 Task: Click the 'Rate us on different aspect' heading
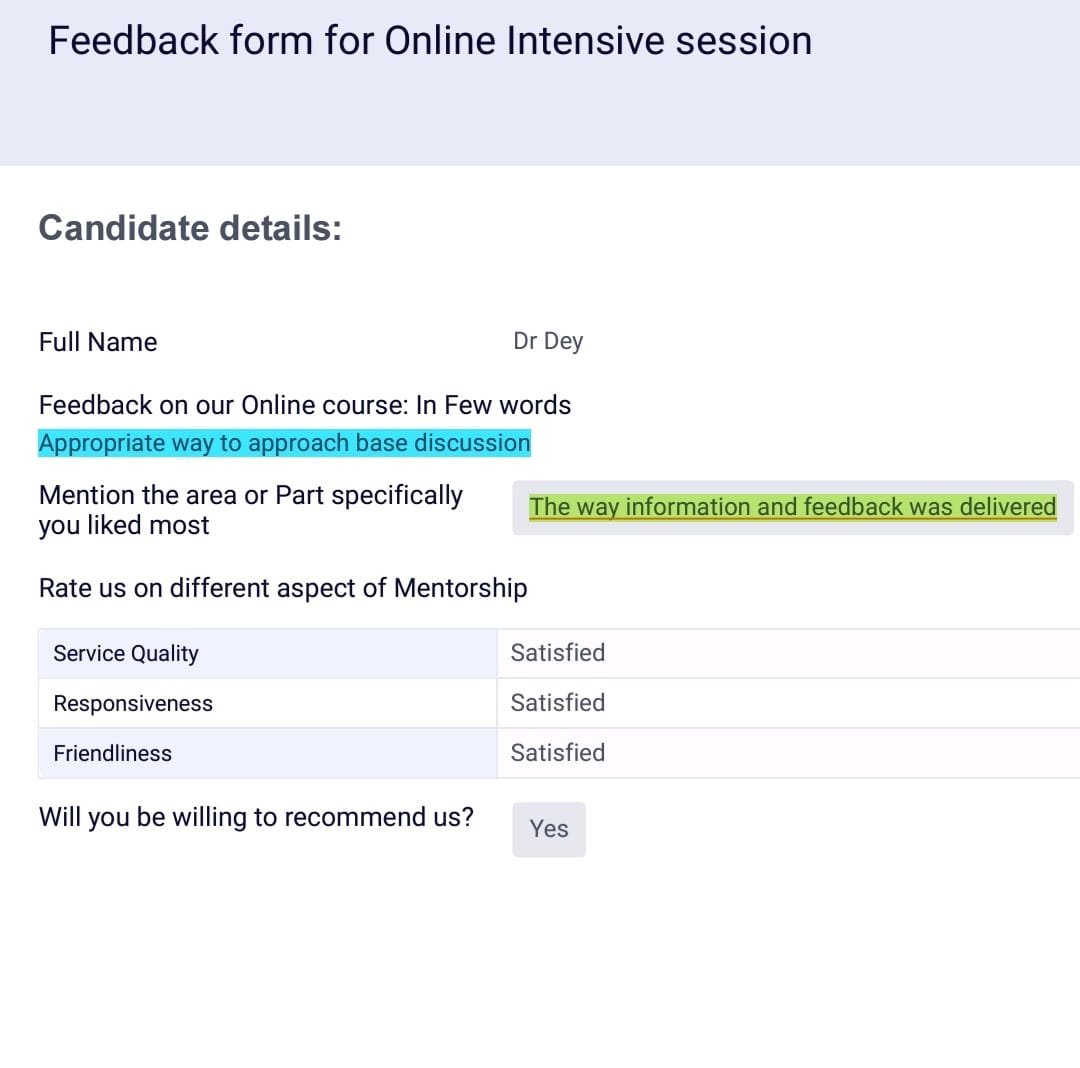[x=283, y=588]
